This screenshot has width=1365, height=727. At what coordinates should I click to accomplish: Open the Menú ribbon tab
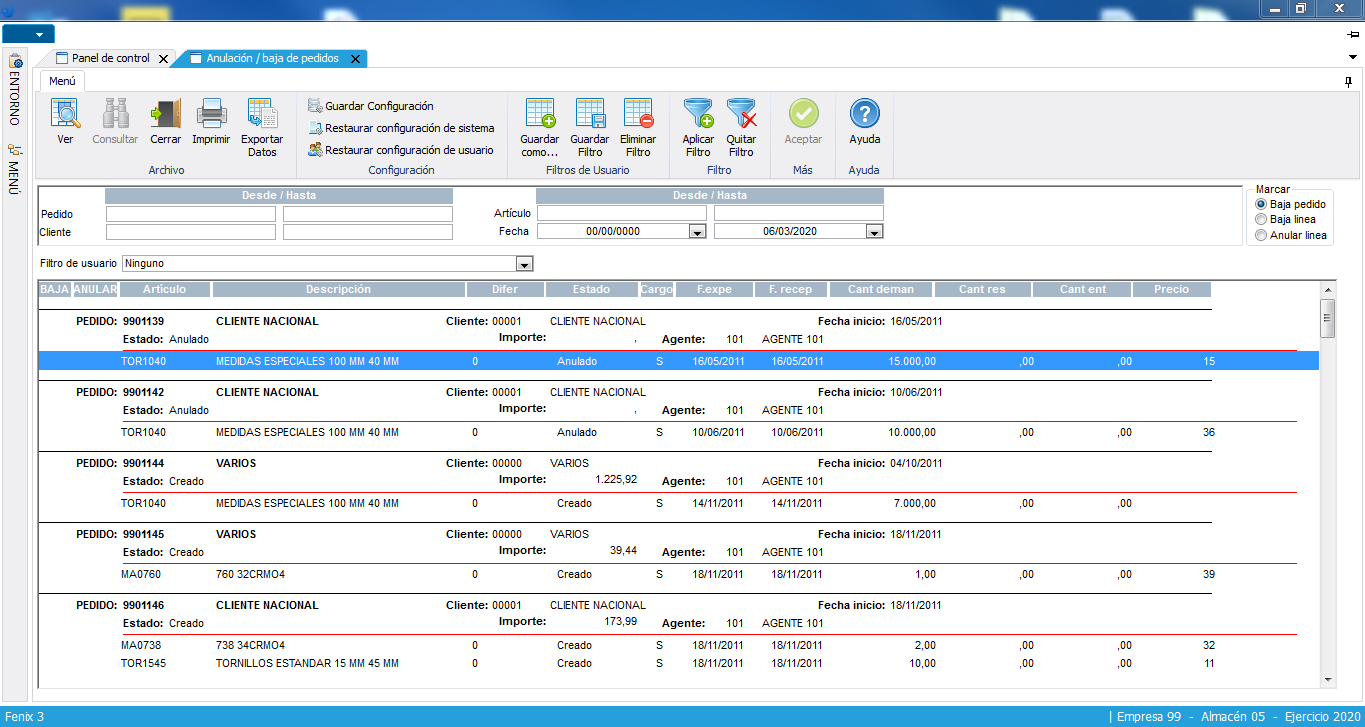62,81
